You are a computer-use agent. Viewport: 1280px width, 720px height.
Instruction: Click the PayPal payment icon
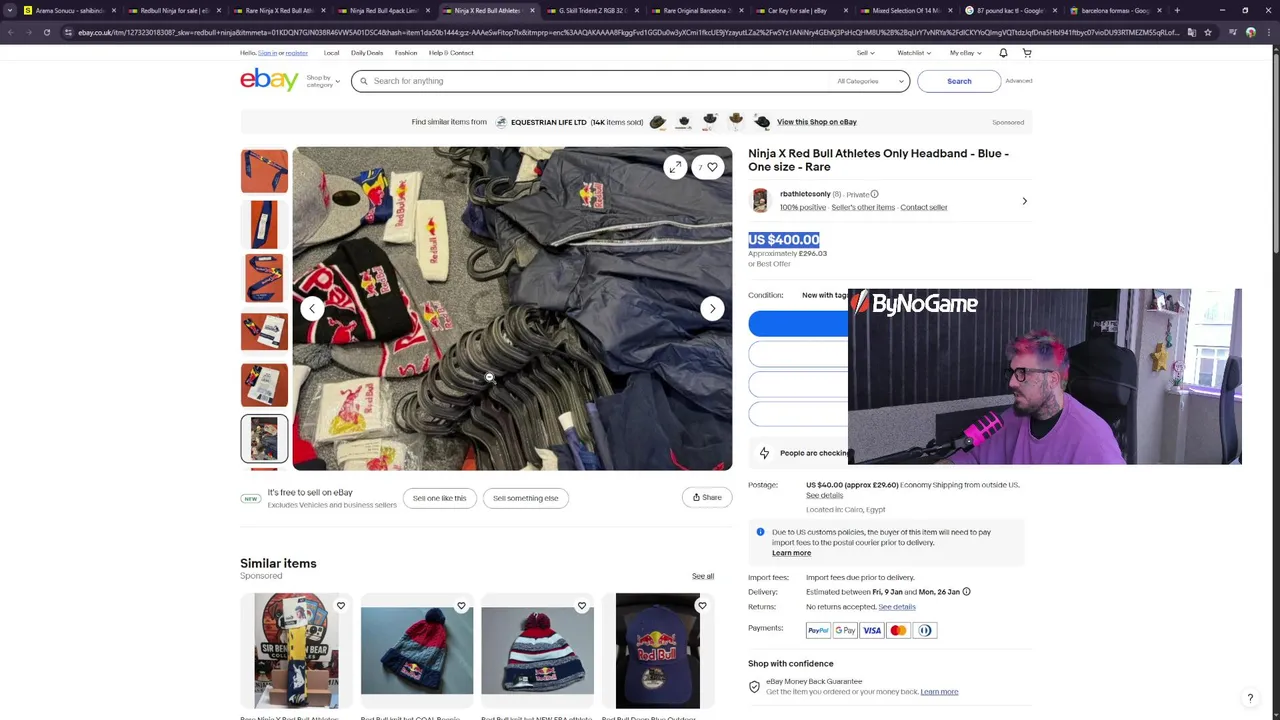tap(818, 630)
